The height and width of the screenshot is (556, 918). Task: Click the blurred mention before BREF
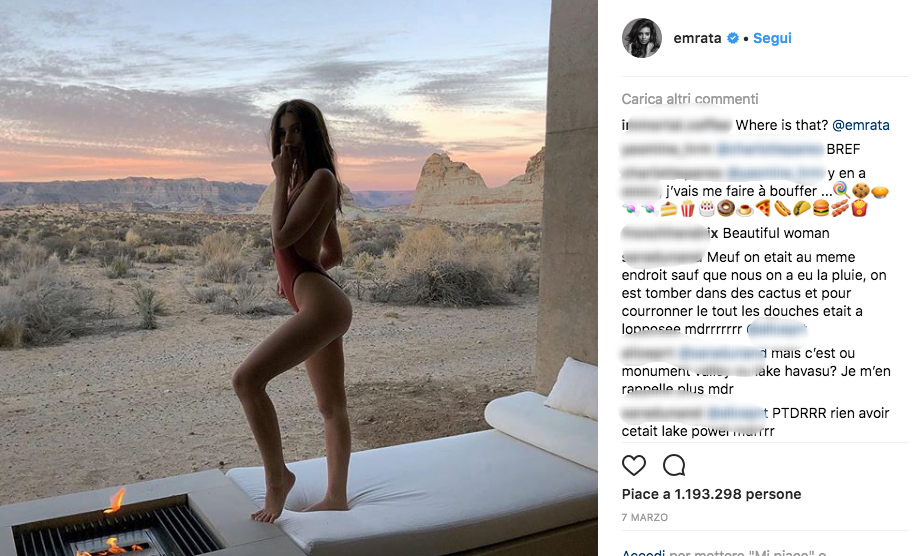(x=770, y=149)
